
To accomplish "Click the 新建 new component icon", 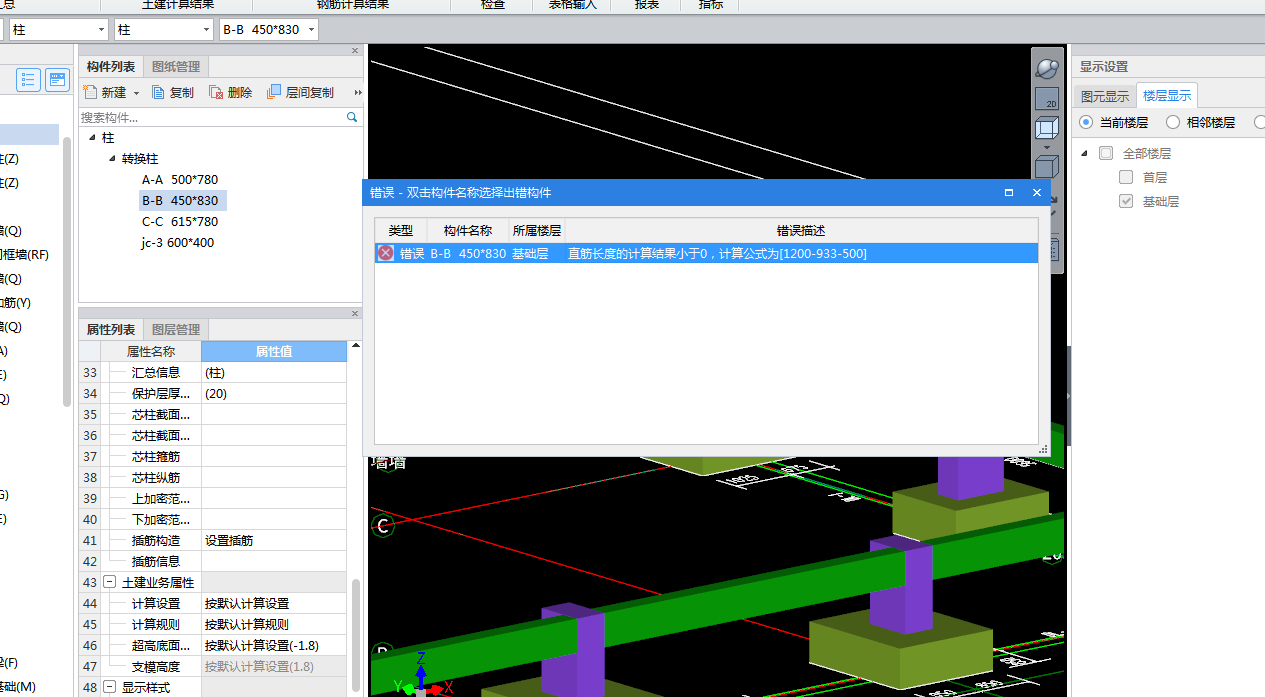I will tap(90, 92).
